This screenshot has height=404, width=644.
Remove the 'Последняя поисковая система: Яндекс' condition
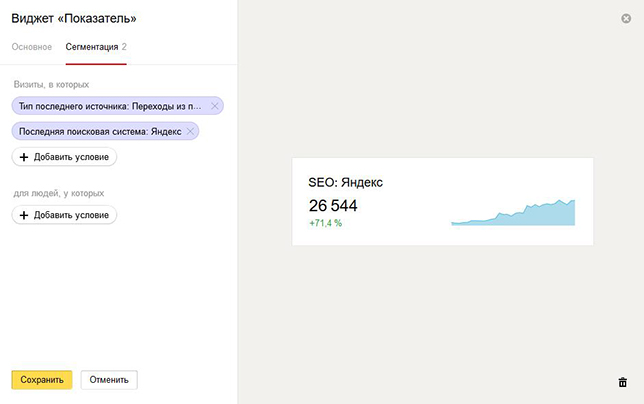(190, 131)
